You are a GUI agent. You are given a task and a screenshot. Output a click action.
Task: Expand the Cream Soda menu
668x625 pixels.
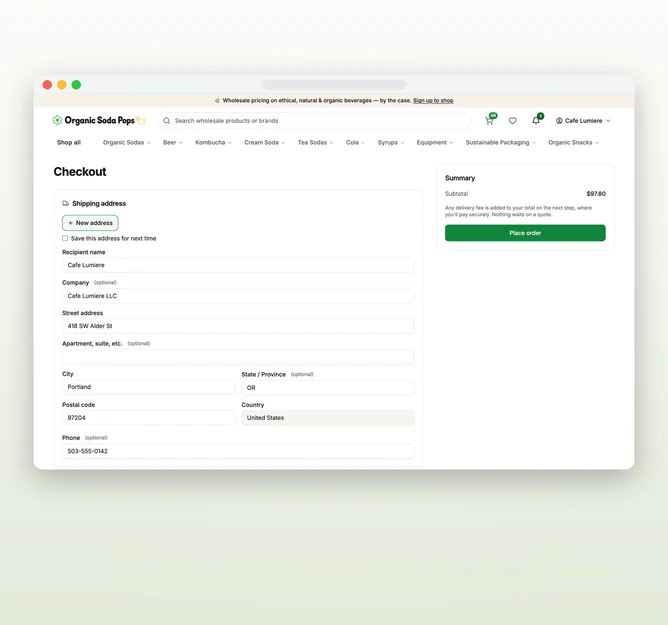point(264,143)
